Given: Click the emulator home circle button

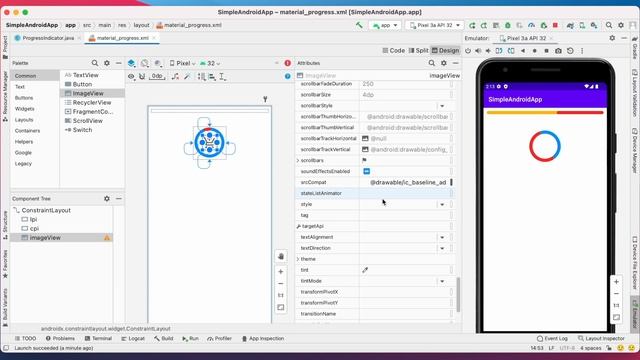Looking at the screenshot, I should coord(535,51).
